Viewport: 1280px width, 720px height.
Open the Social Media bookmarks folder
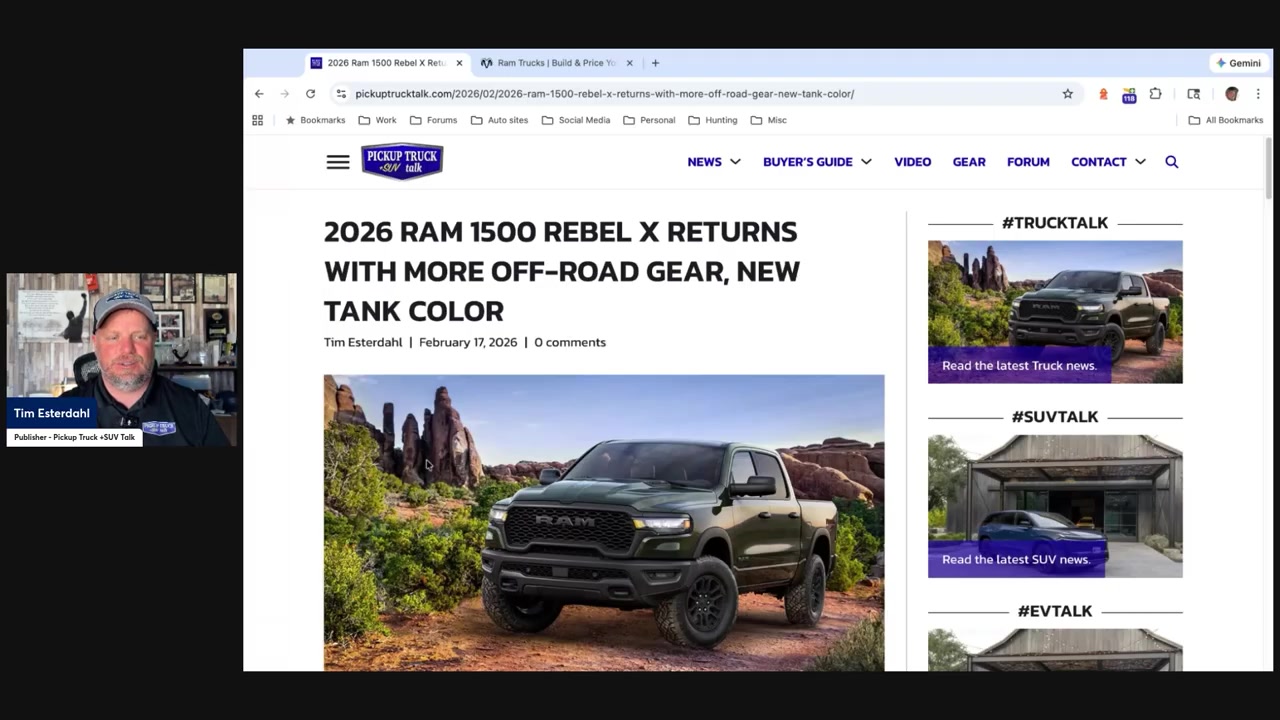576,120
